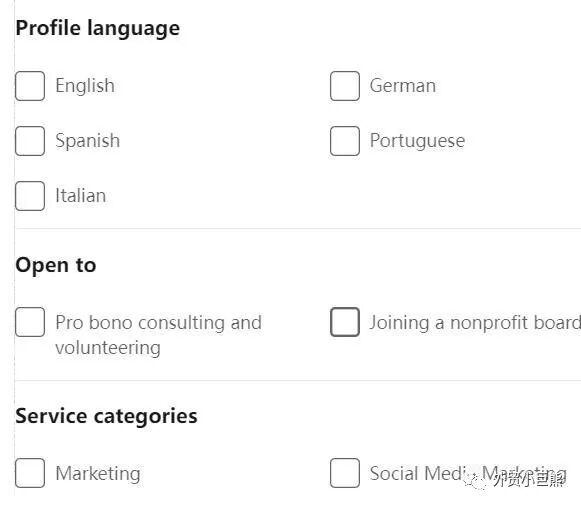Check the English profile language checkbox
581x506 pixels.
[x=30, y=86]
